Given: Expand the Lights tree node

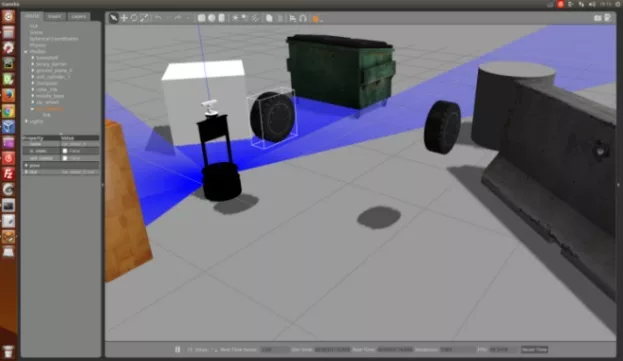Looking at the screenshot, I should click(x=26, y=121).
